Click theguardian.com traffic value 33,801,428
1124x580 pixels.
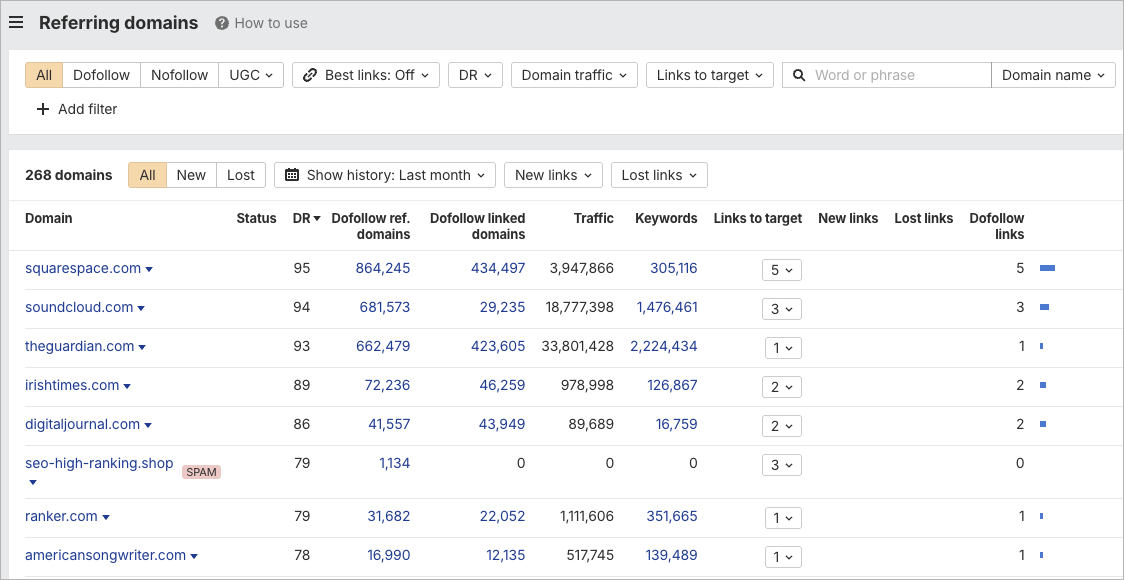coord(578,346)
